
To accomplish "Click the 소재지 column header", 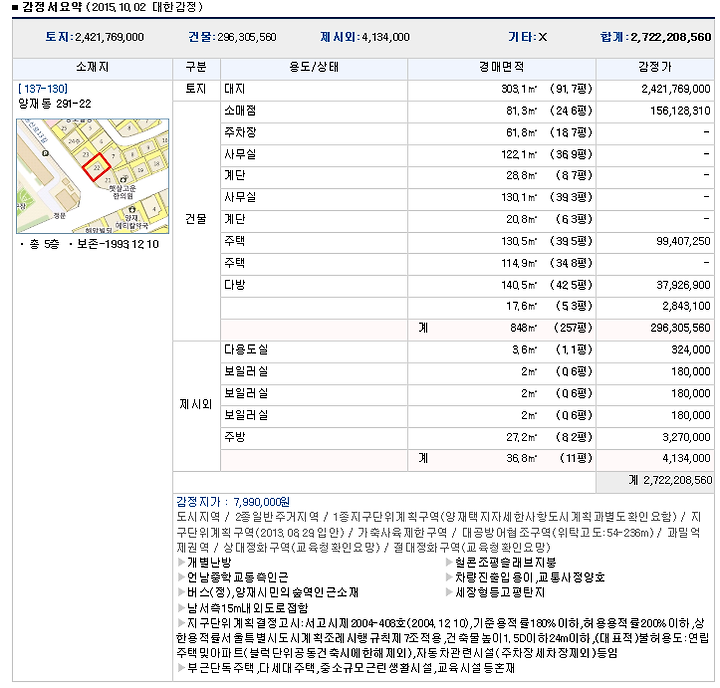I will click(92, 67).
